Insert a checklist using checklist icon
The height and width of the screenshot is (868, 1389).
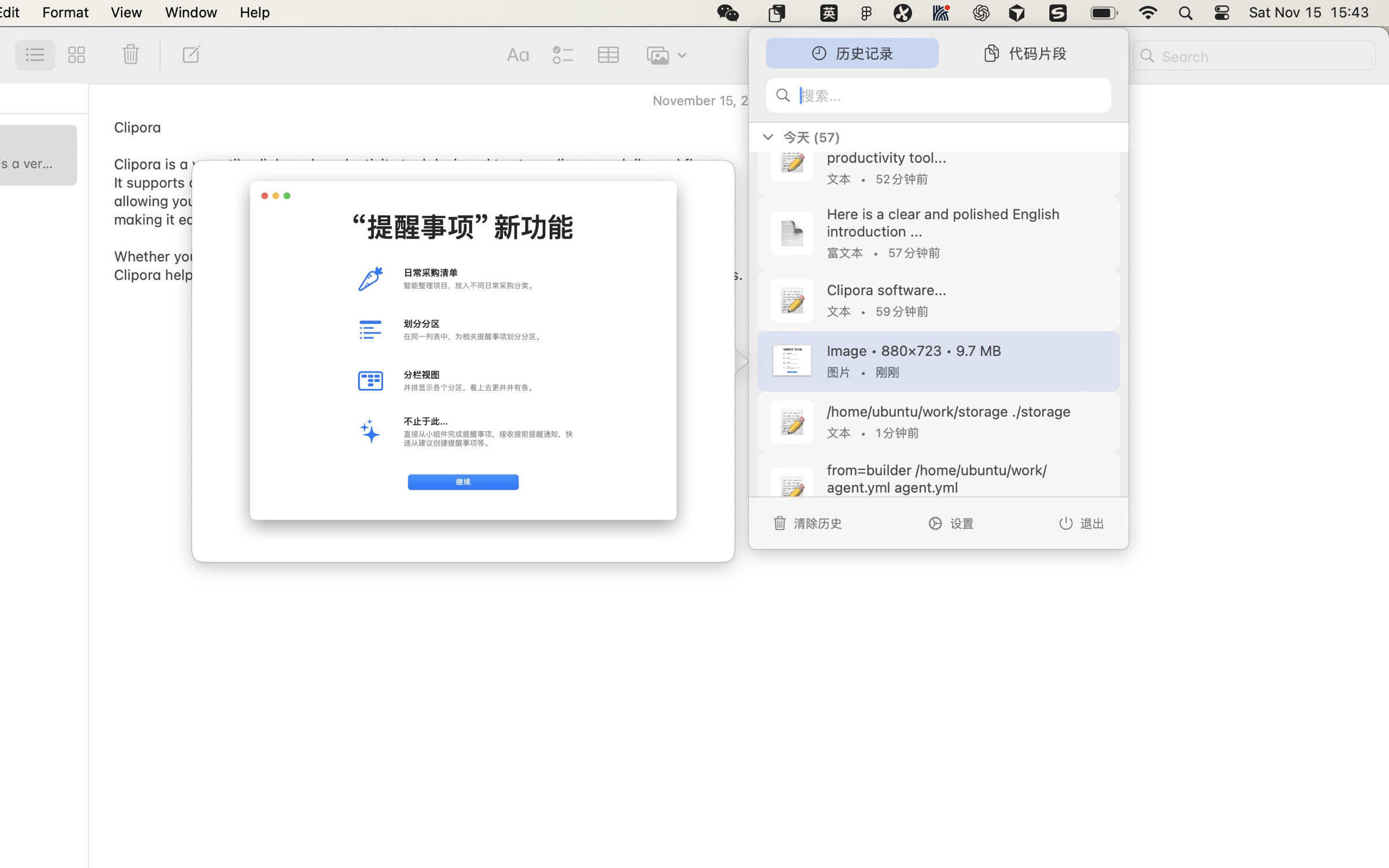click(562, 56)
